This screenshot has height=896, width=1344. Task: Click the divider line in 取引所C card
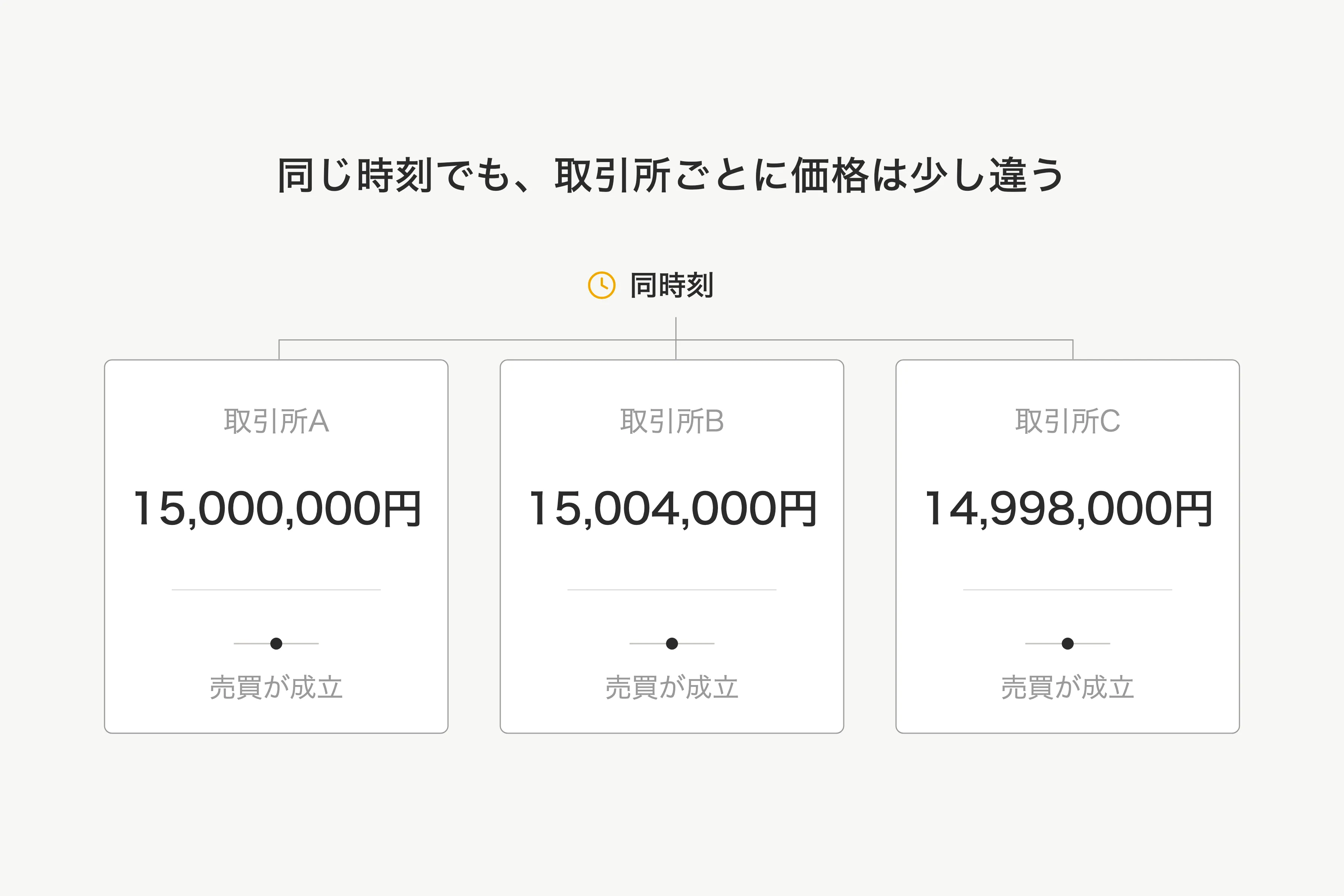coord(1067,590)
